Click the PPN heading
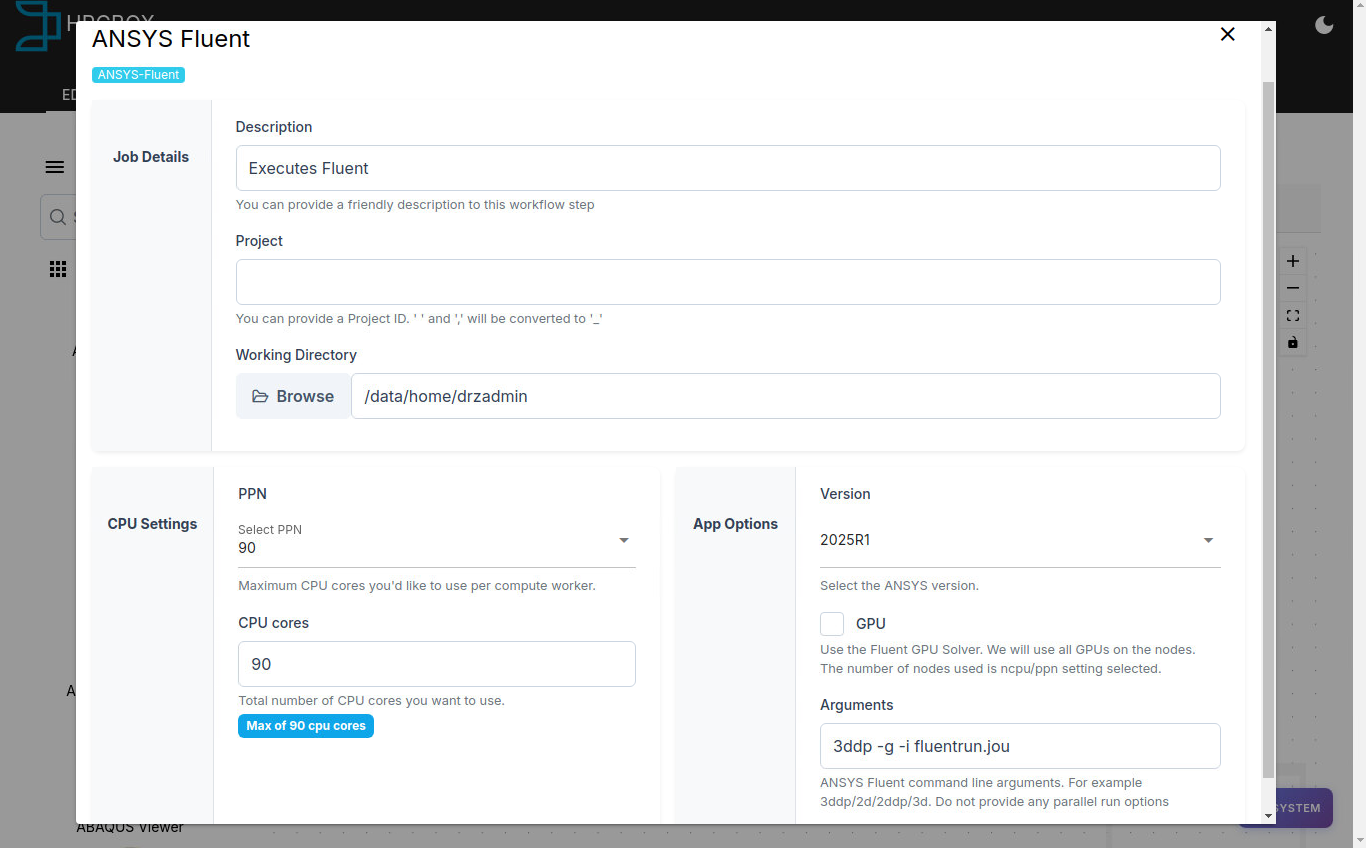1366x848 pixels. click(x=252, y=494)
